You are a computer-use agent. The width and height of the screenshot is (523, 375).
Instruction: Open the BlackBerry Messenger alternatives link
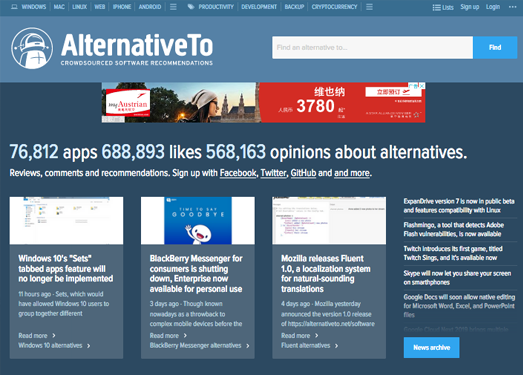195,345
